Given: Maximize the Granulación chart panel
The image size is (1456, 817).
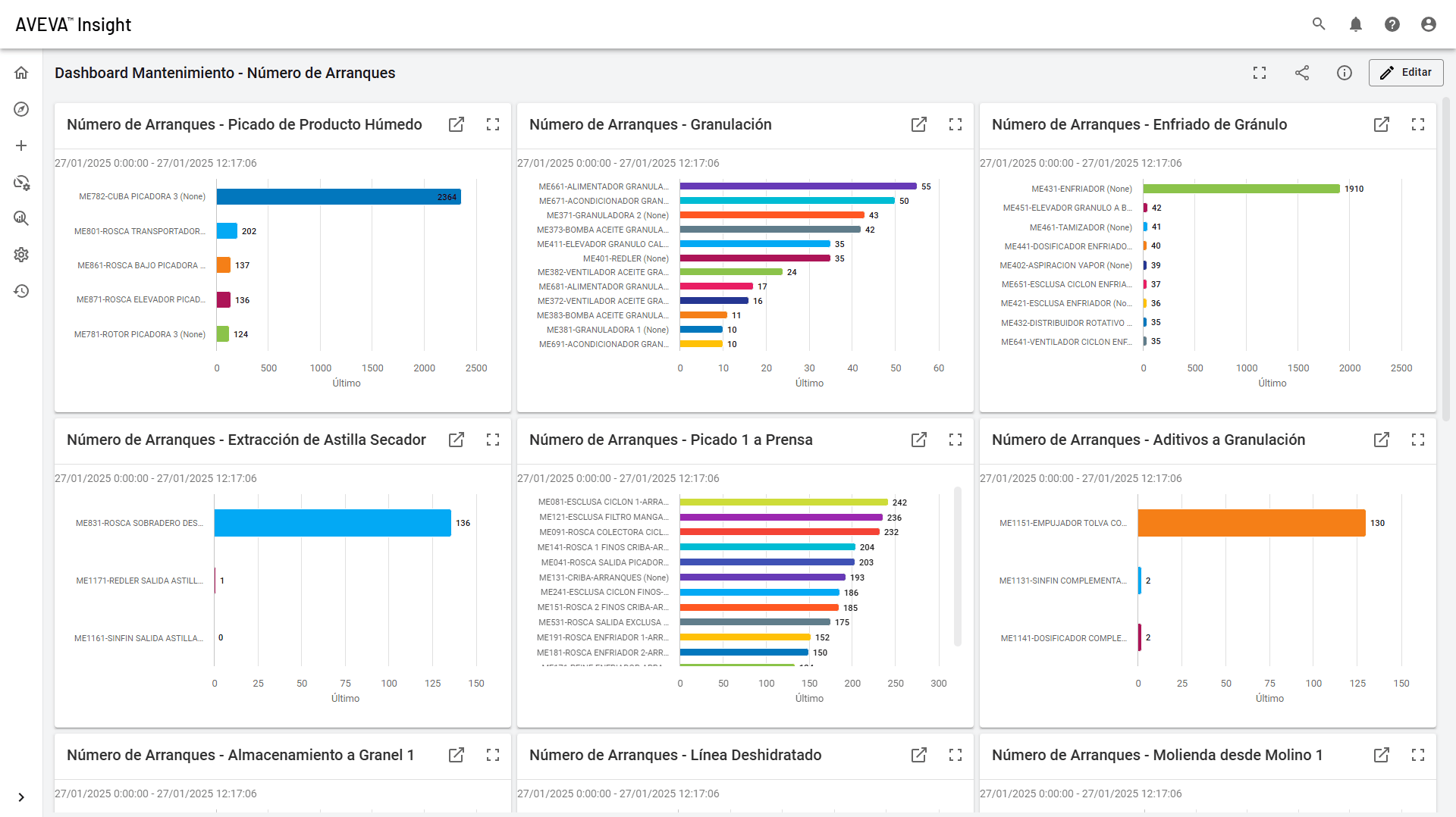Looking at the screenshot, I should [x=955, y=124].
